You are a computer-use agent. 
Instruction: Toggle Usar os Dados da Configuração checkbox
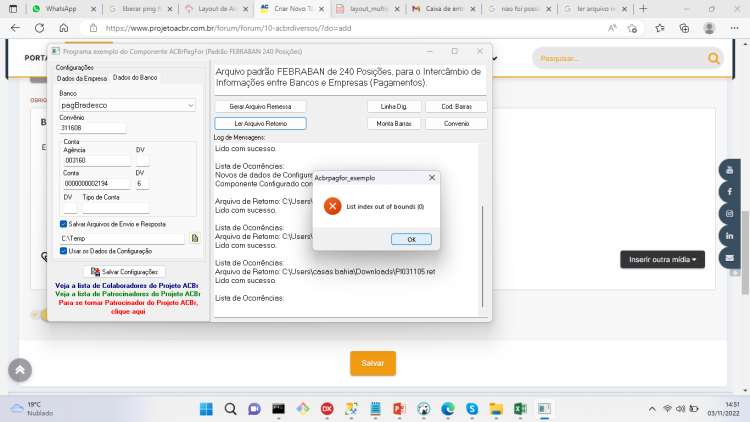coord(63,251)
